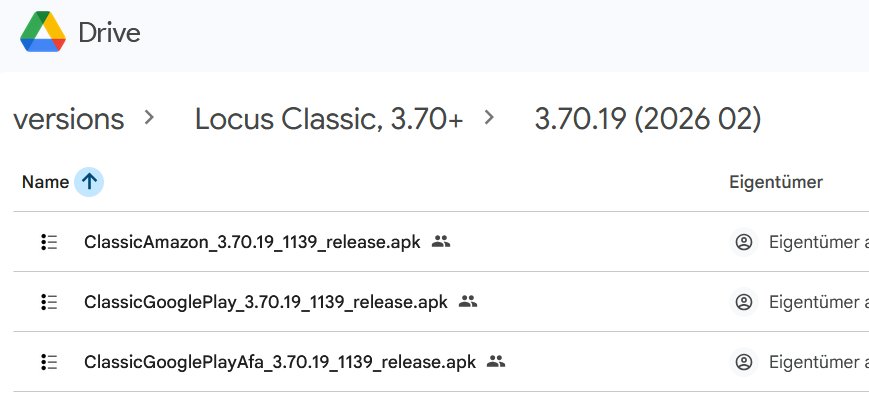Click file type icon for ClassicGooglePlay apk
This screenshot has width=869, height=418.
pos(49,302)
